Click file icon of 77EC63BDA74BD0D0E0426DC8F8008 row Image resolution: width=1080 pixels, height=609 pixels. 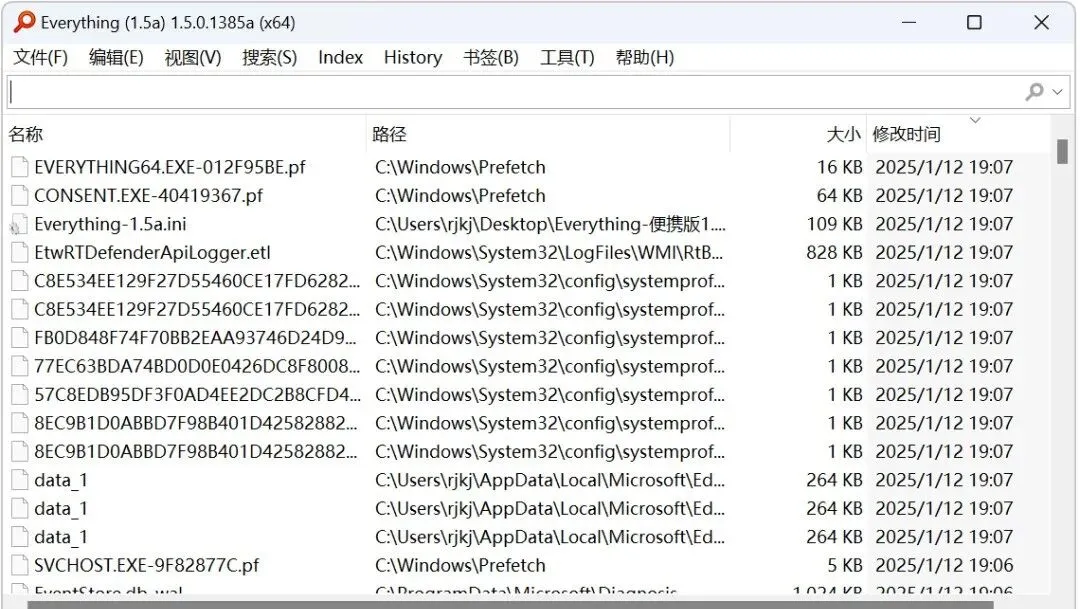(20, 367)
